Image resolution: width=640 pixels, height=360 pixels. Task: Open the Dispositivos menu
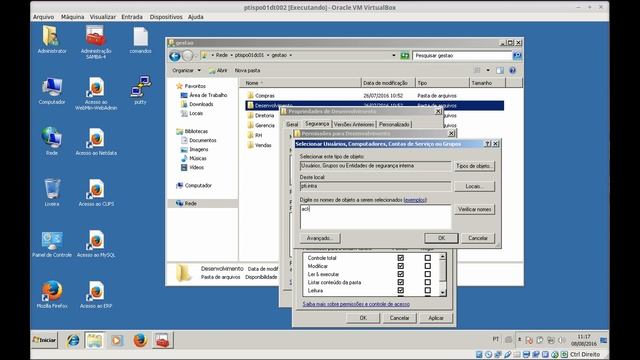(166, 17)
